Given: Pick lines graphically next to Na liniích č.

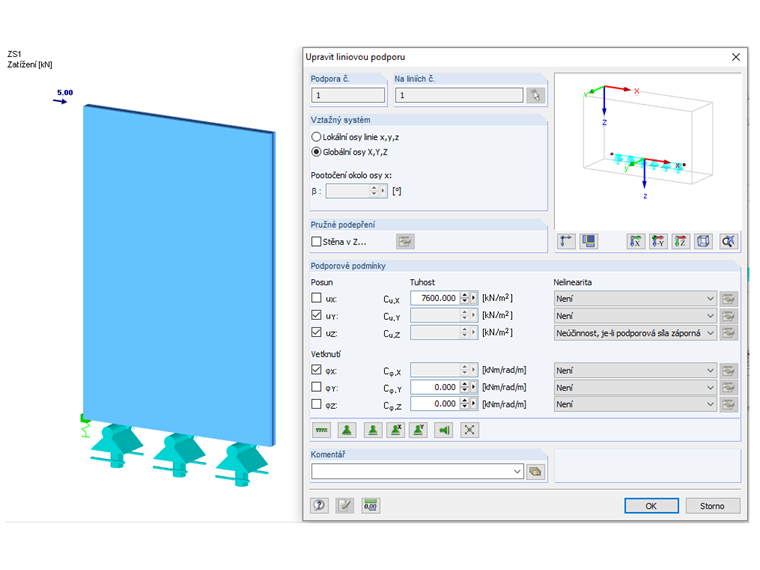Looking at the screenshot, I should (536, 95).
